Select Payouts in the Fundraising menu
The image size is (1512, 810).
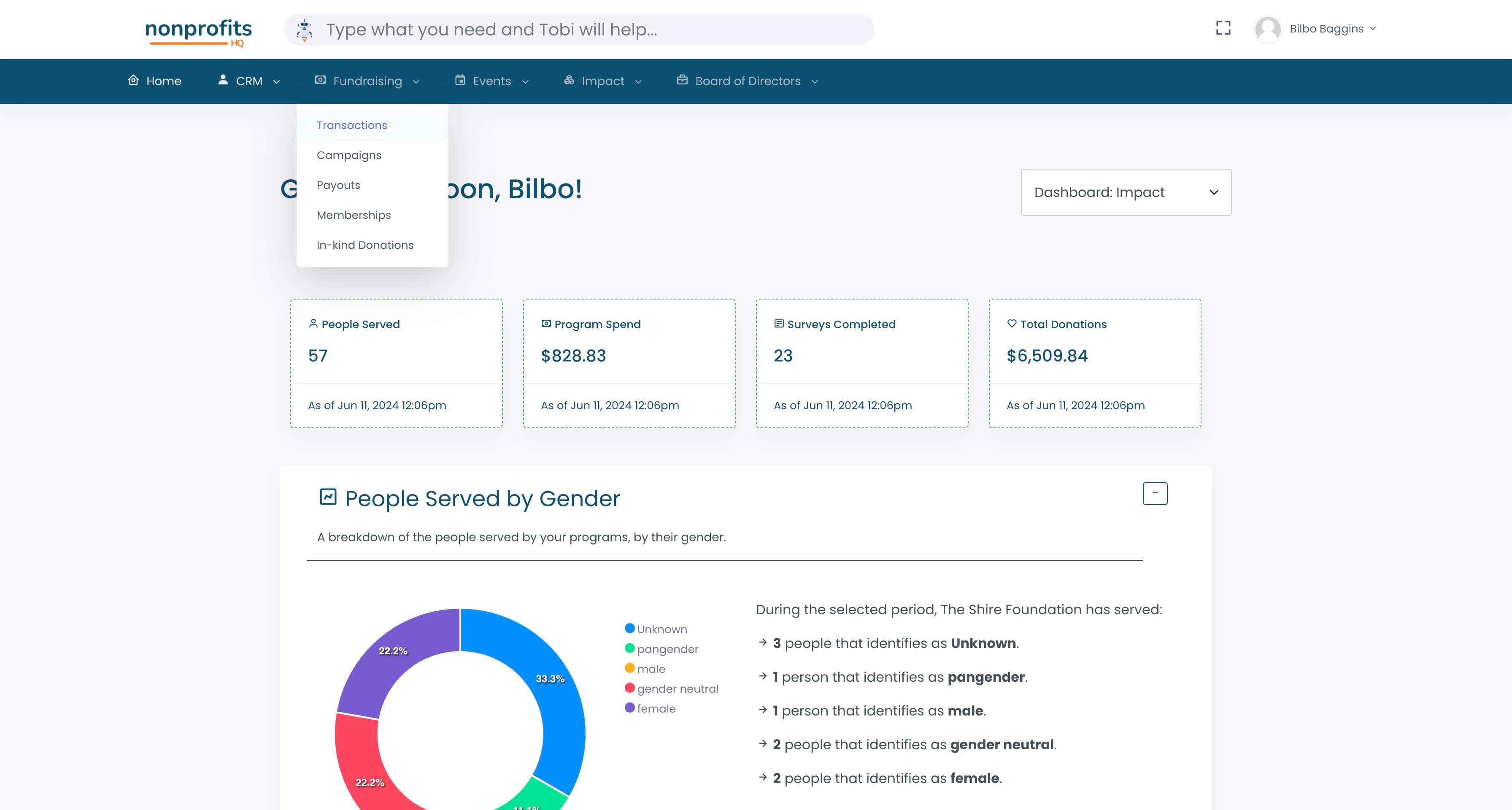372,185
